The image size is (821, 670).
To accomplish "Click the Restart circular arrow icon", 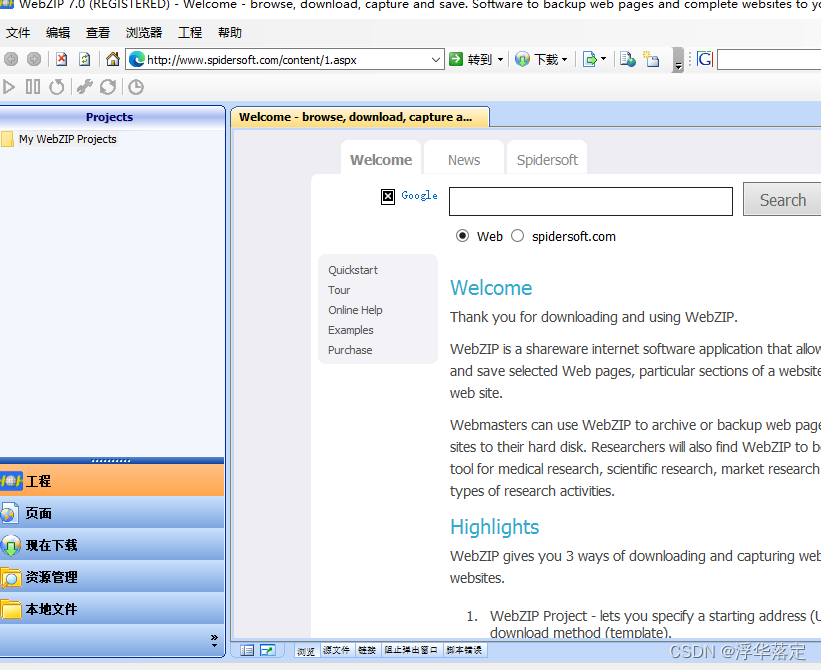I will tap(57, 87).
